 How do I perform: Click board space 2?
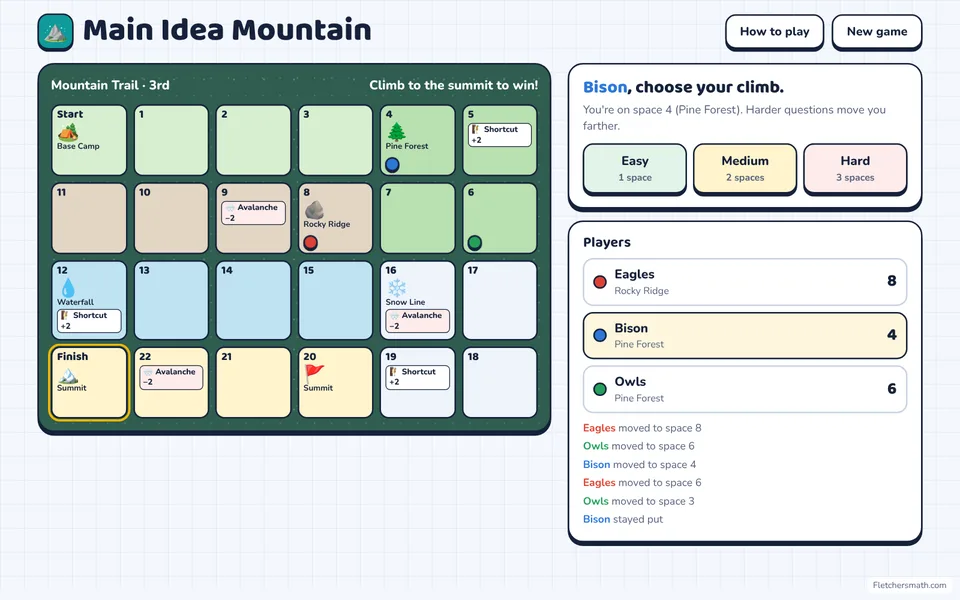[x=253, y=140]
